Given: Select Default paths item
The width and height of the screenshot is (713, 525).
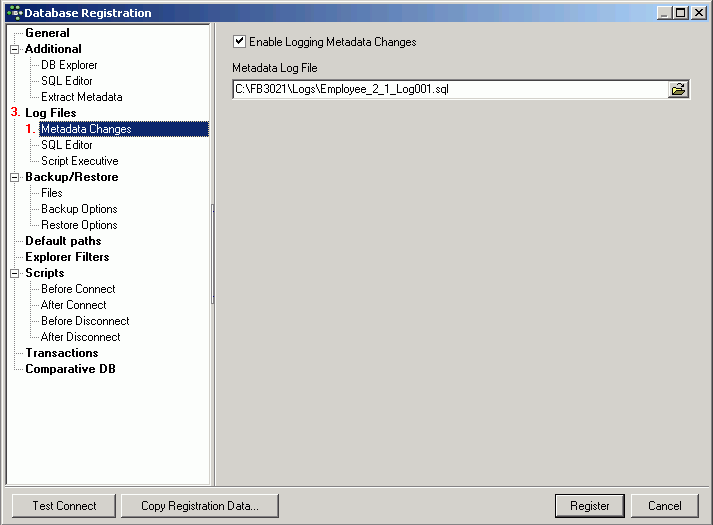Looking at the screenshot, I should pos(63,241).
